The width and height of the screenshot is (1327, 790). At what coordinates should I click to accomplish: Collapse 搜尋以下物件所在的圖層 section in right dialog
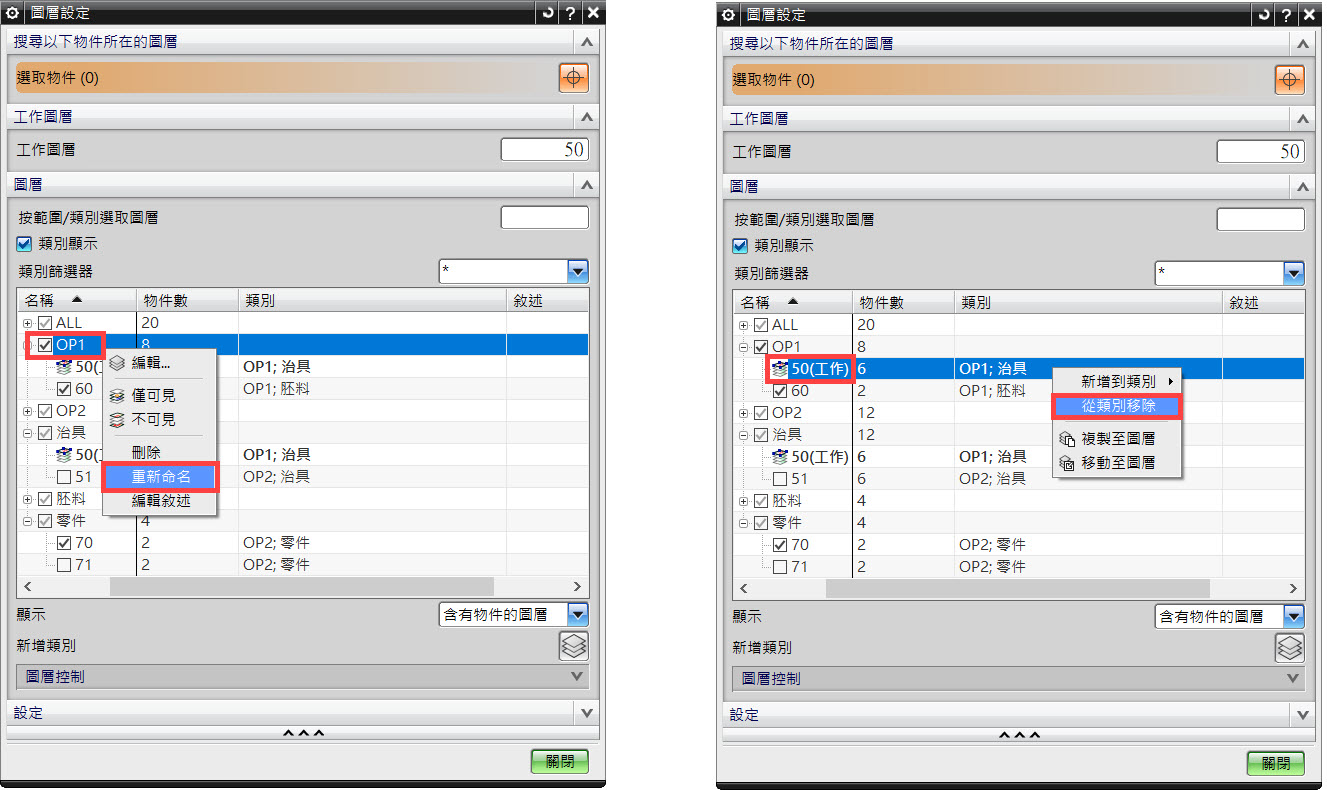1302,44
